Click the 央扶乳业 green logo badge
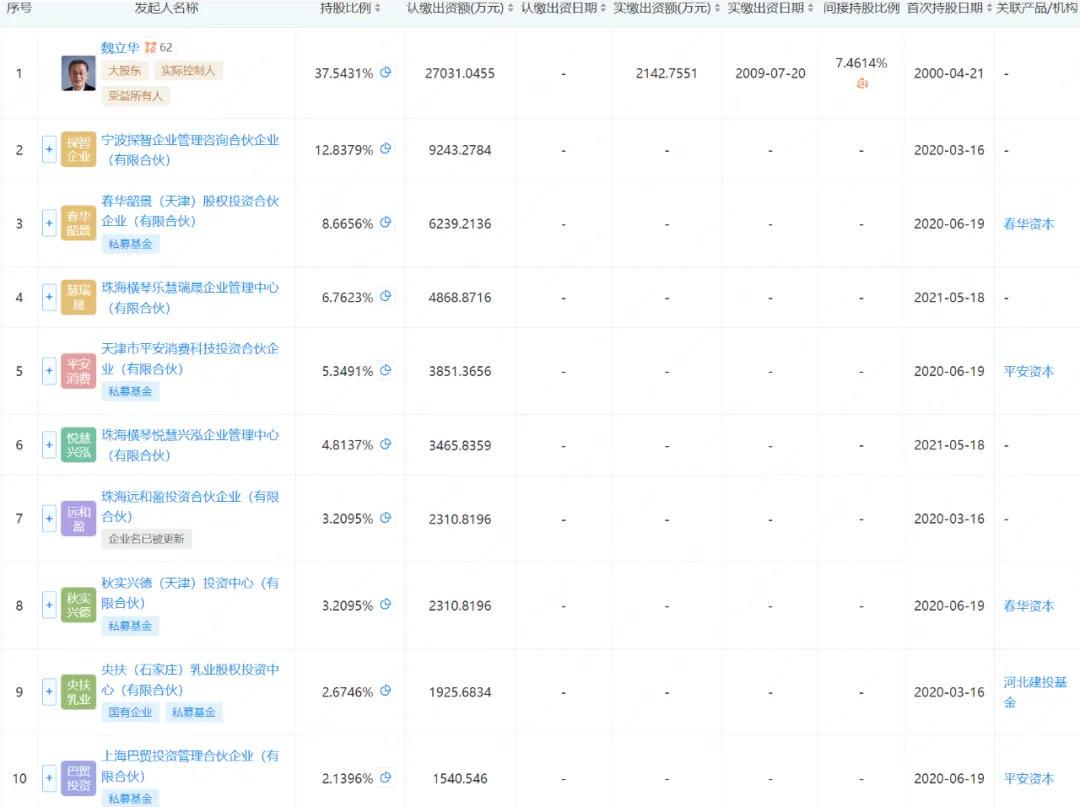Viewport: 1080px width, 807px height. click(x=79, y=691)
